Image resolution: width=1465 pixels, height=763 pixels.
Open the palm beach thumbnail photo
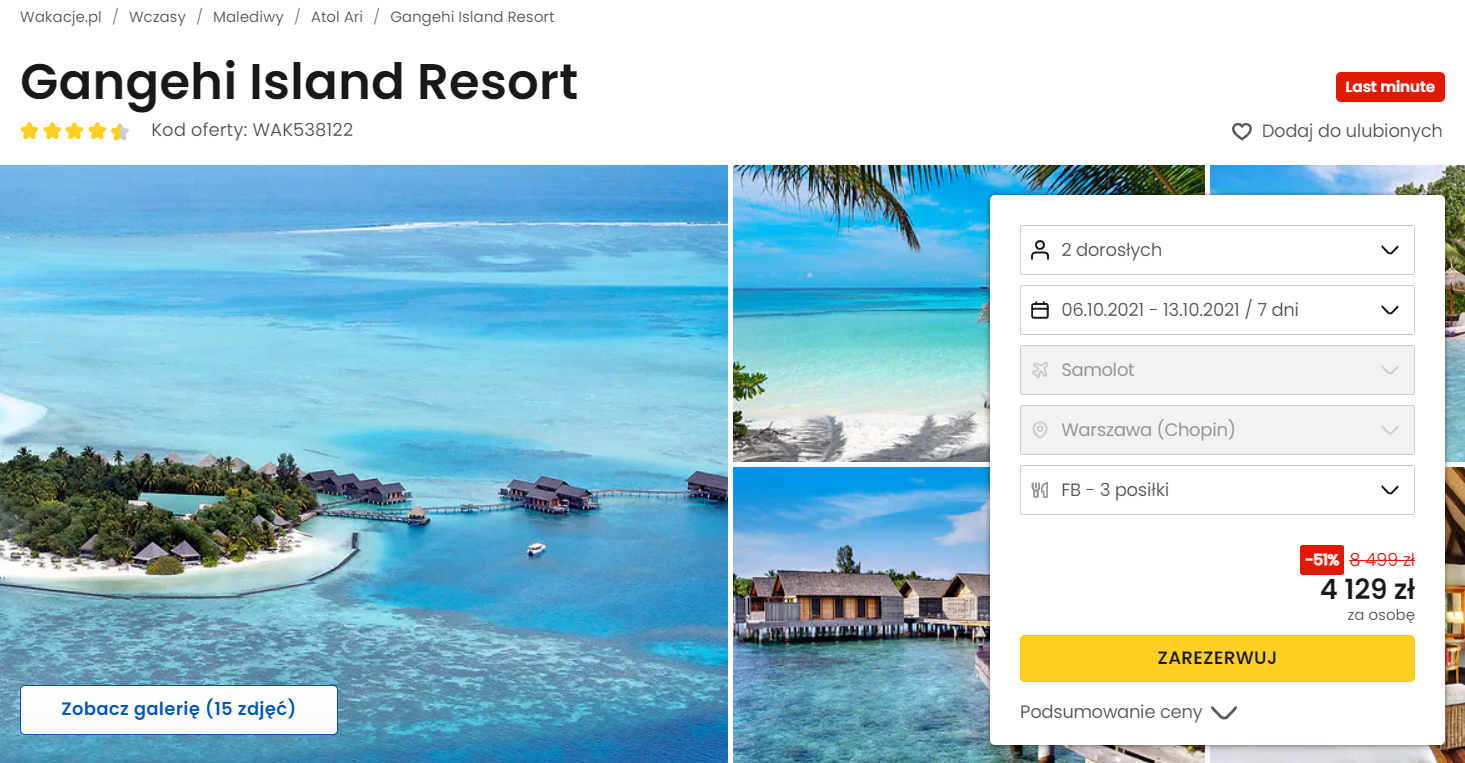(860, 312)
